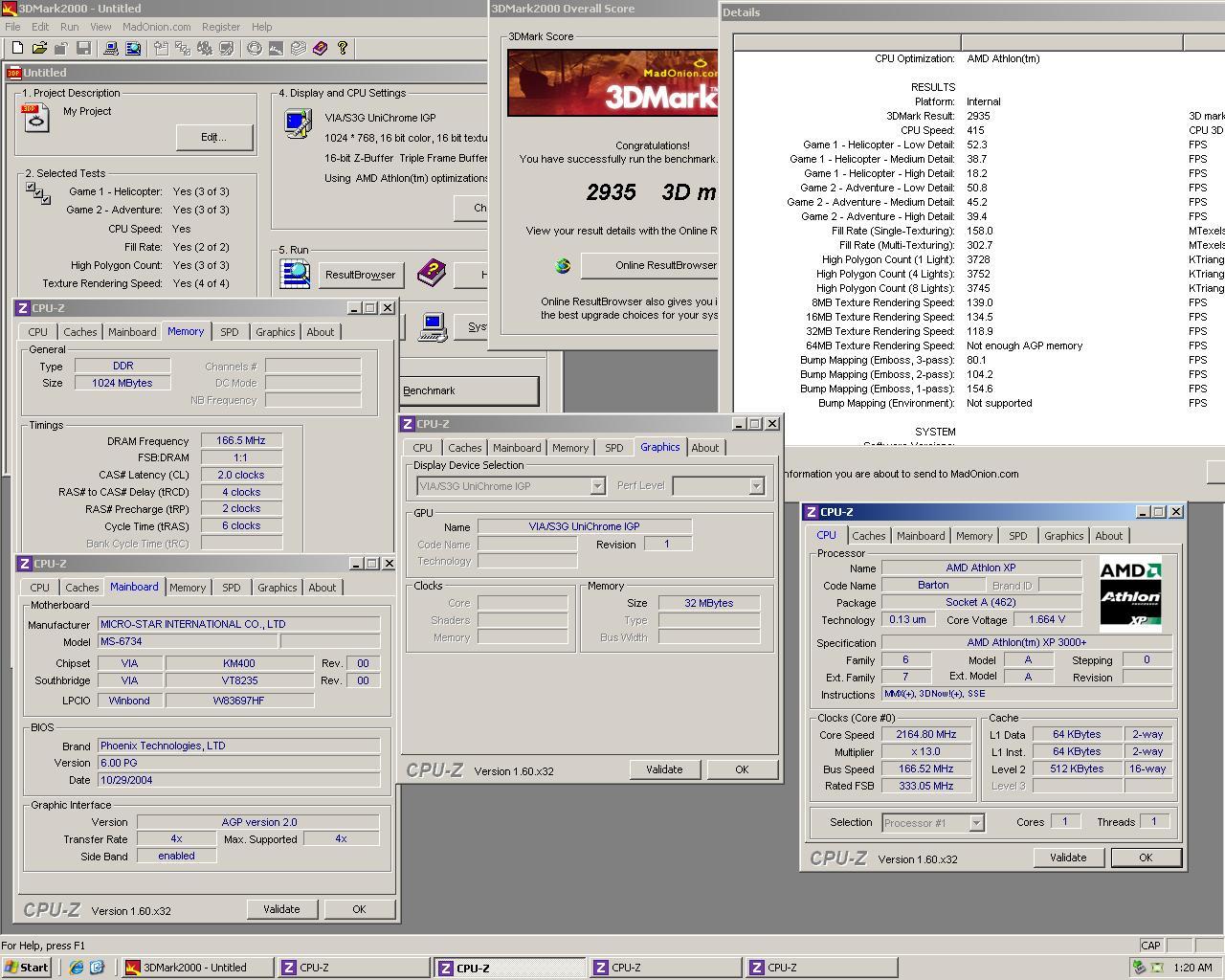Click the globe icon beside Online ResultBrowser
This screenshot has width=1225, height=980.
(563, 265)
